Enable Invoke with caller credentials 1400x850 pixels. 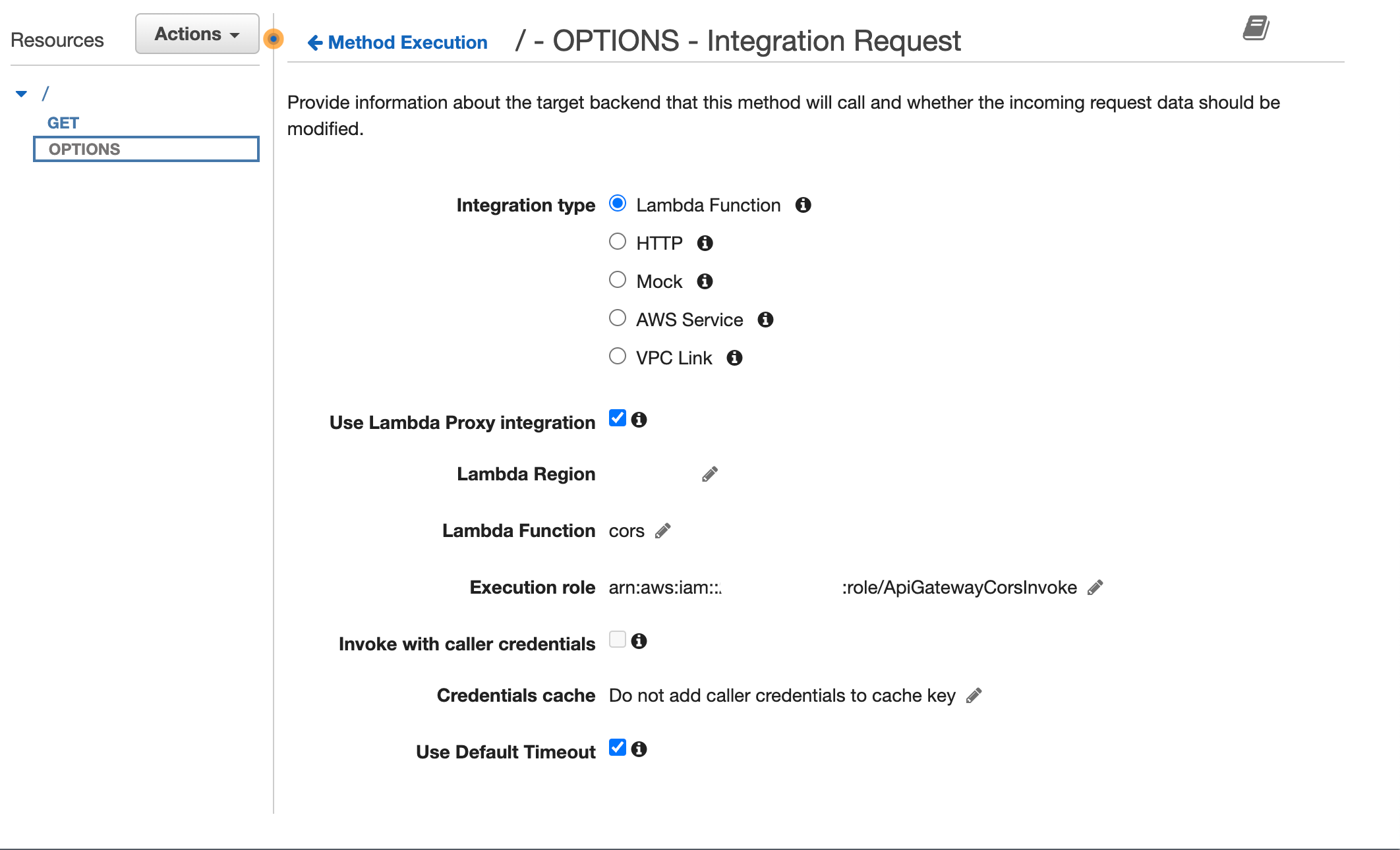pos(617,640)
